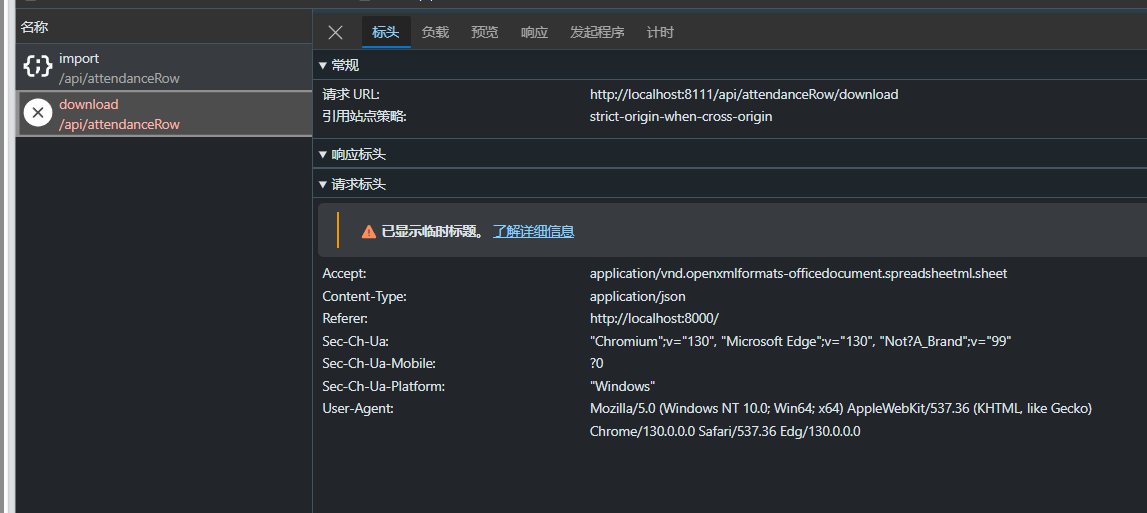Open the 了解详细信息 link
Viewport: 1147px width, 513px height.
point(533,231)
